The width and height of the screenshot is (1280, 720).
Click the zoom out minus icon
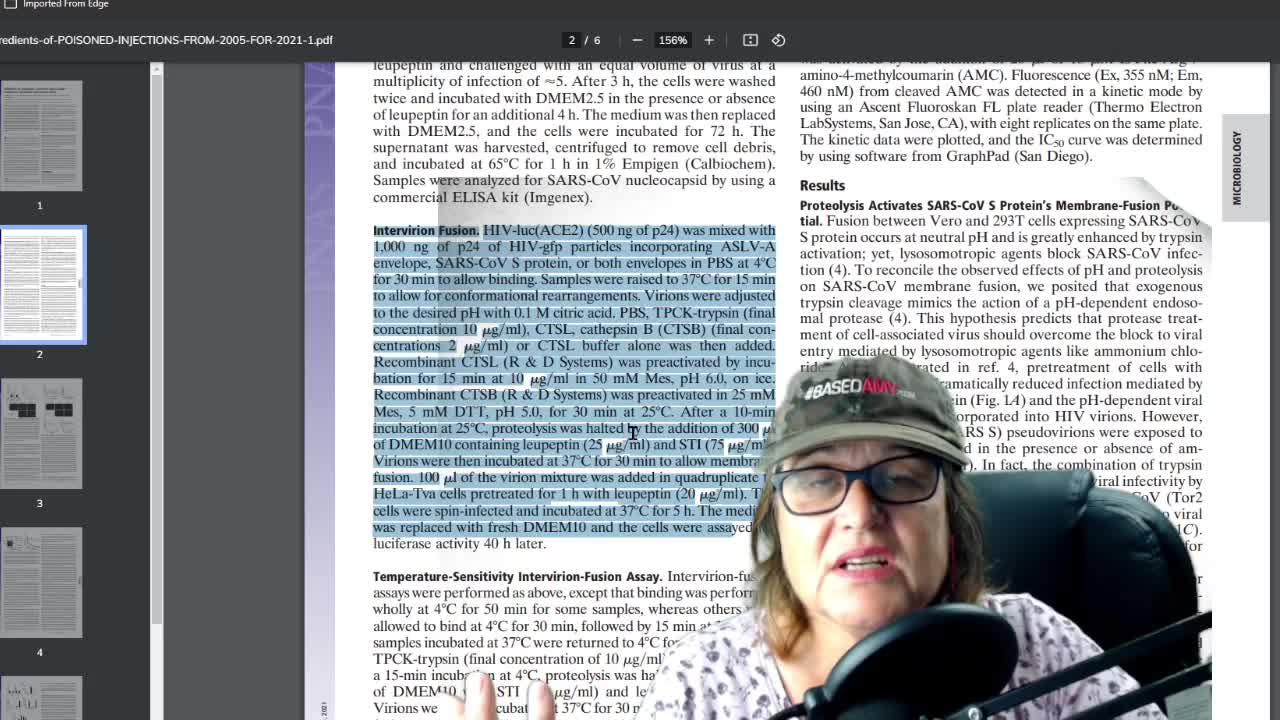pyautogui.click(x=637, y=40)
